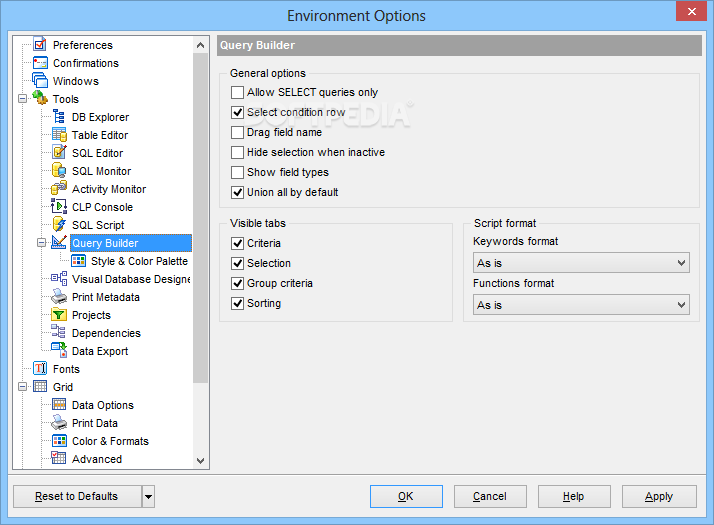The image size is (714, 525).
Task: Click the Print Data printer icon
Action: pyautogui.click(x=59, y=423)
